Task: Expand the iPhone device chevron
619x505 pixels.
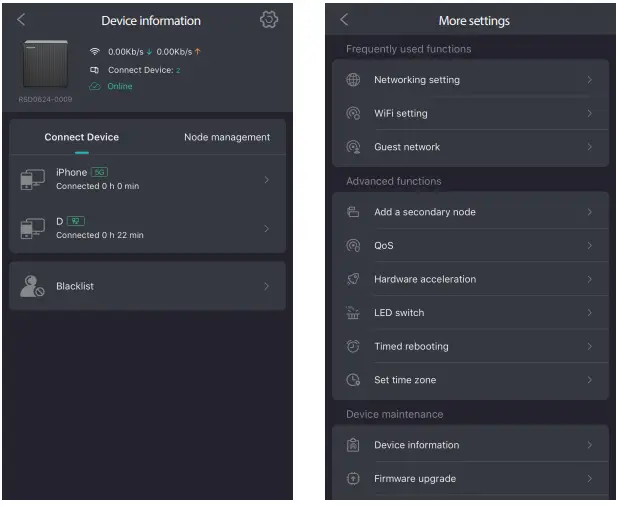Action: 266,180
